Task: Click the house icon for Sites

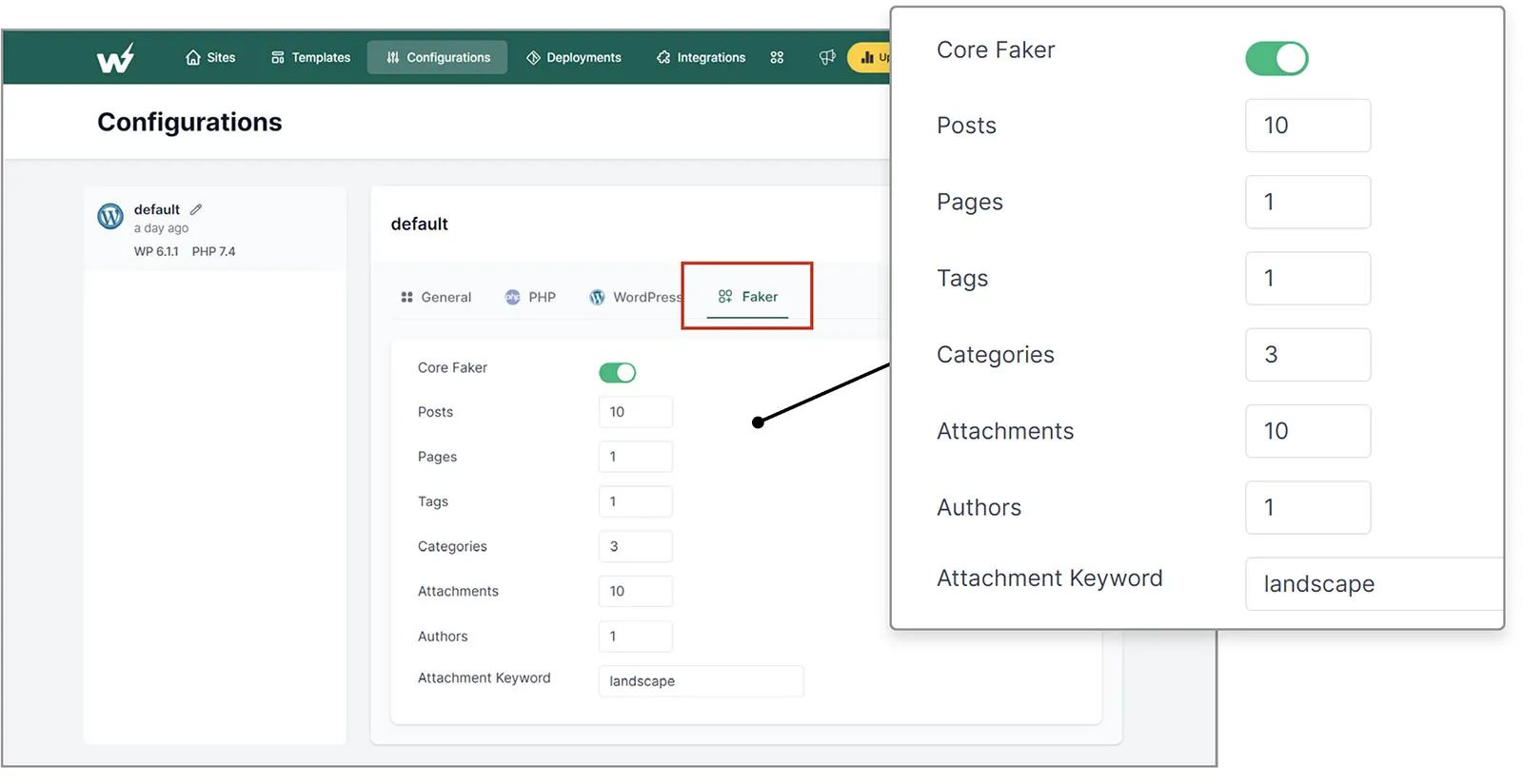Action: [193, 58]
